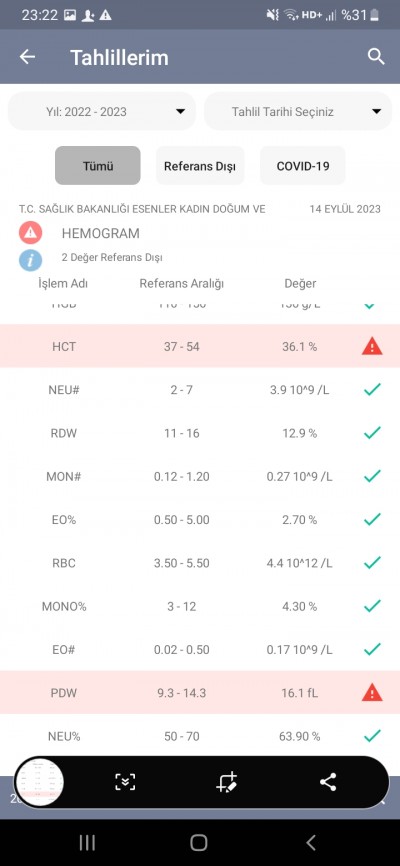Viewport: 400px width, 866px height.
Task: Tap the scroll capture icon
Action: click(125, 782)
